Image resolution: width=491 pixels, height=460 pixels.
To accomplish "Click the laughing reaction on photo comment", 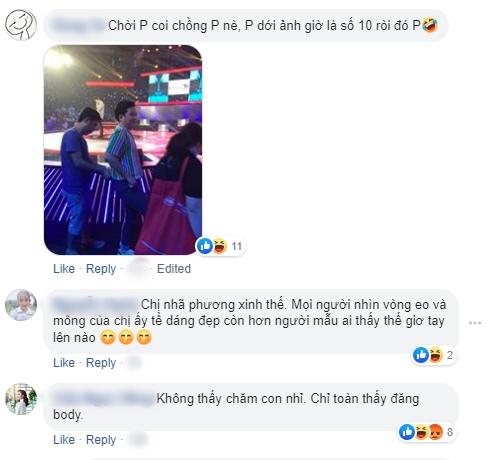I will pyautogui.click(x=219, y=246).
